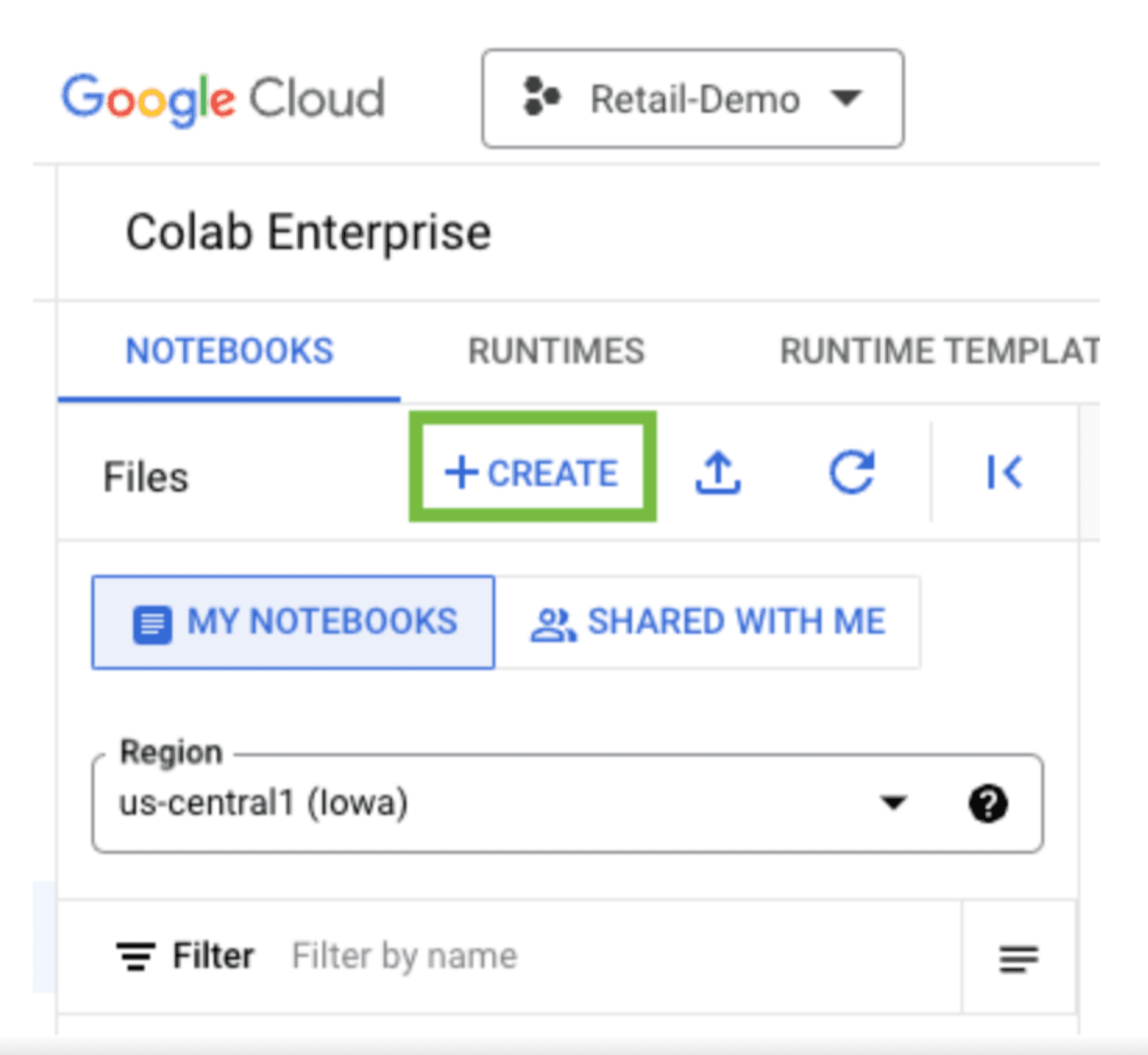The height and width of the screenshot is (1055, 1148).
Task: Switch to the Notebooks tab
Action: tap(229, 351)
